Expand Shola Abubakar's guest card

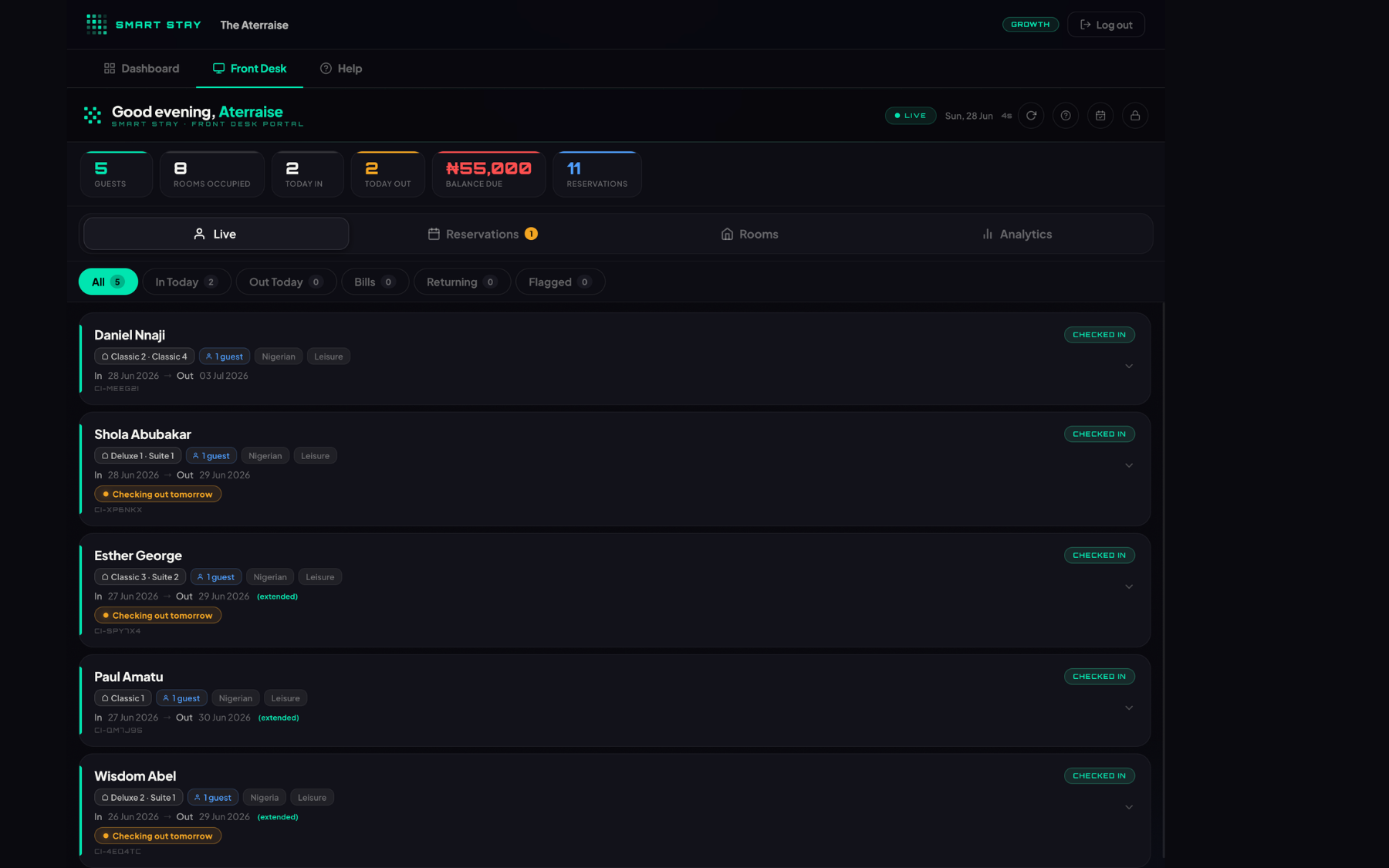point(1129,466)
